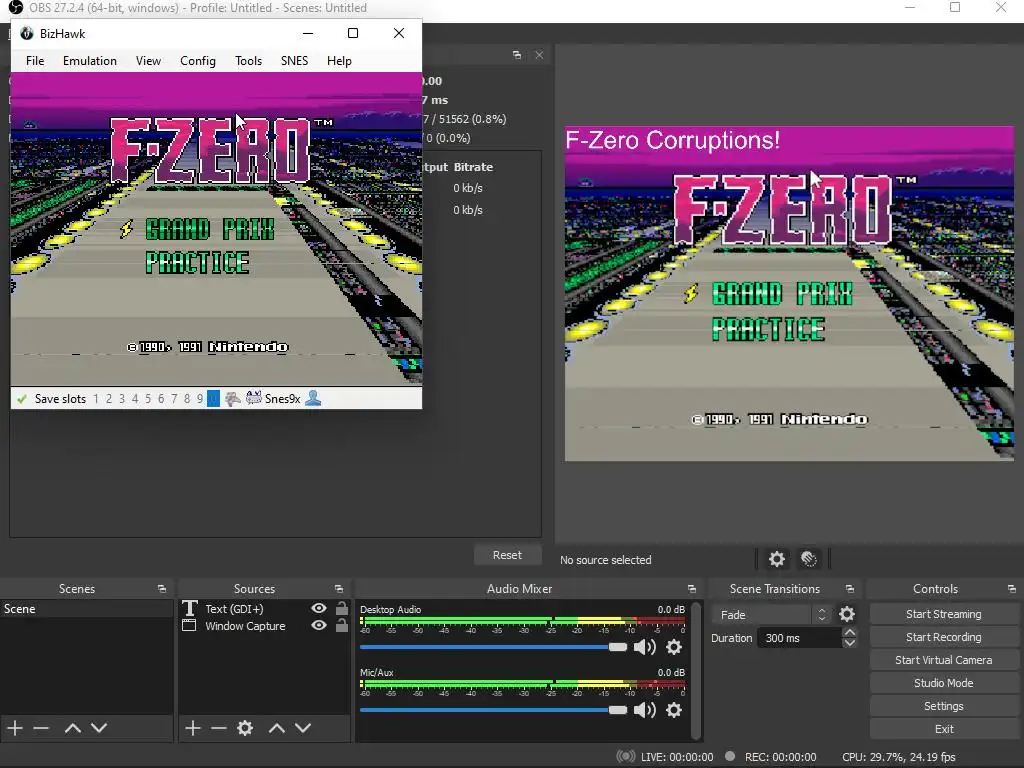1024x768 pixels.
Task: Select the Window Capture source
Action: [245, 626]
